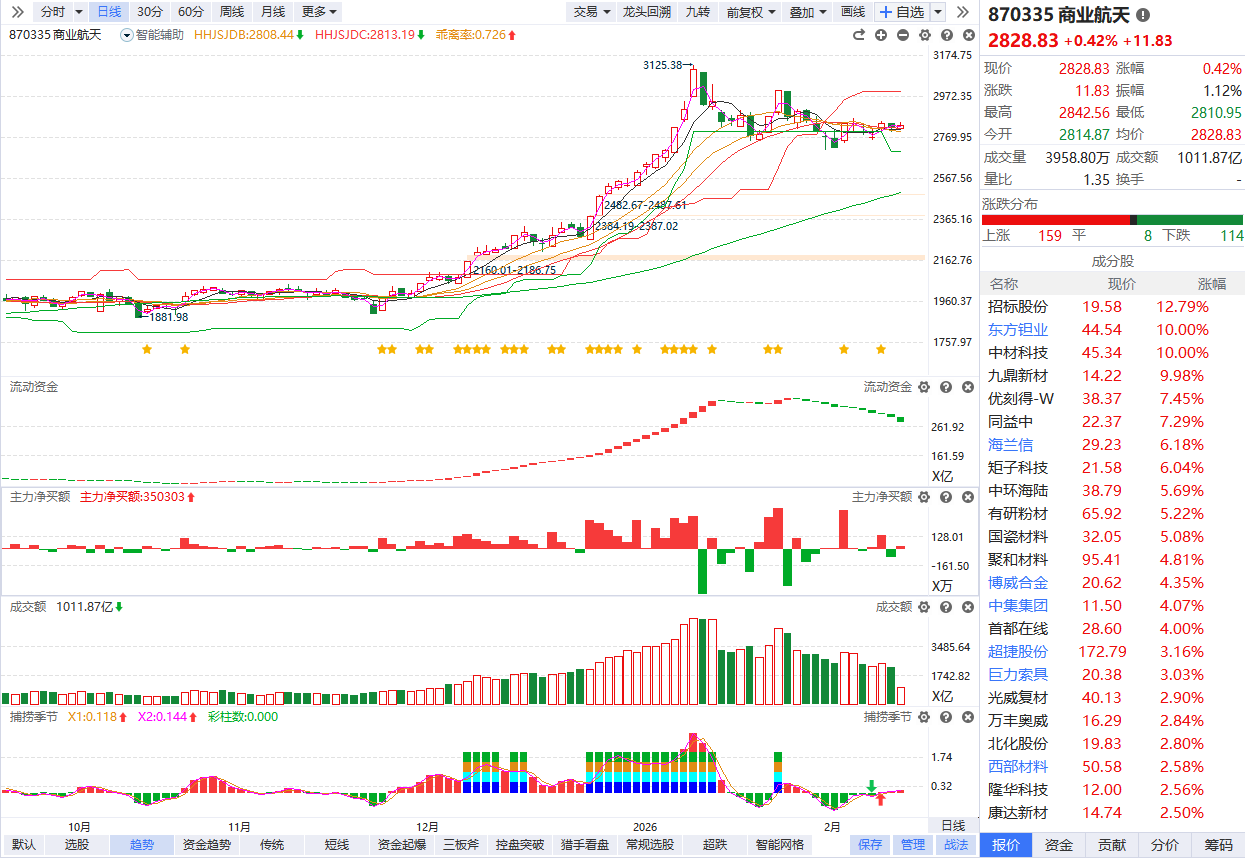Click the zoom-out minus icon on main chart
The image size is (1245, 860).
tap(903, 35)
